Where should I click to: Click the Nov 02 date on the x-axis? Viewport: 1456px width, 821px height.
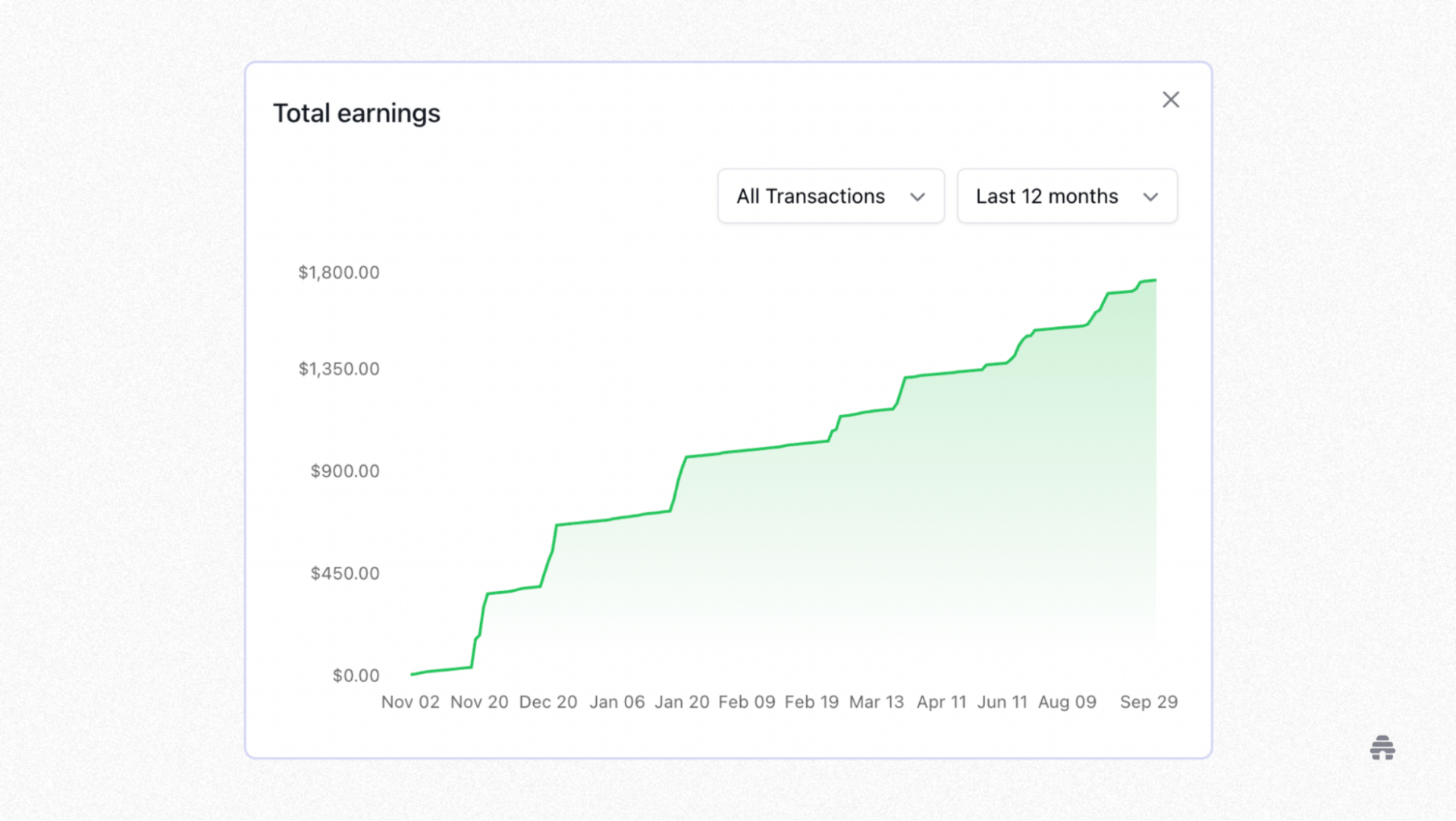click(x=410, y=702)
